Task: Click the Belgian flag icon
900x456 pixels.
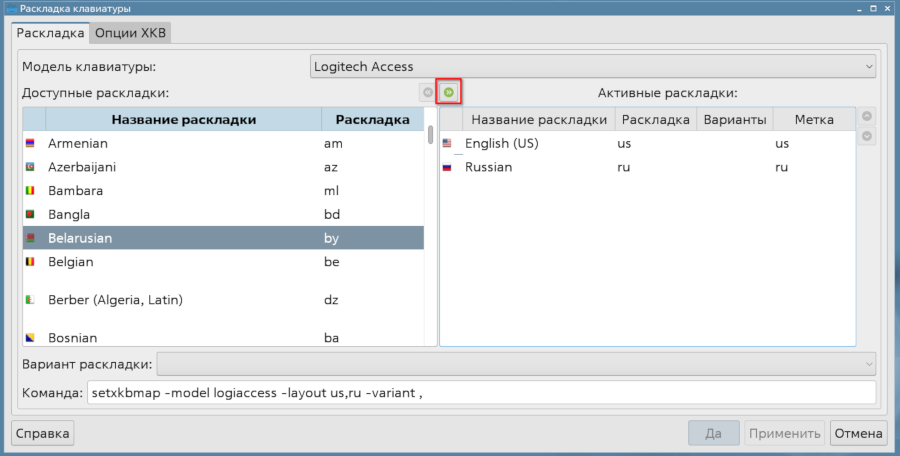Action: tap(31, 262)
